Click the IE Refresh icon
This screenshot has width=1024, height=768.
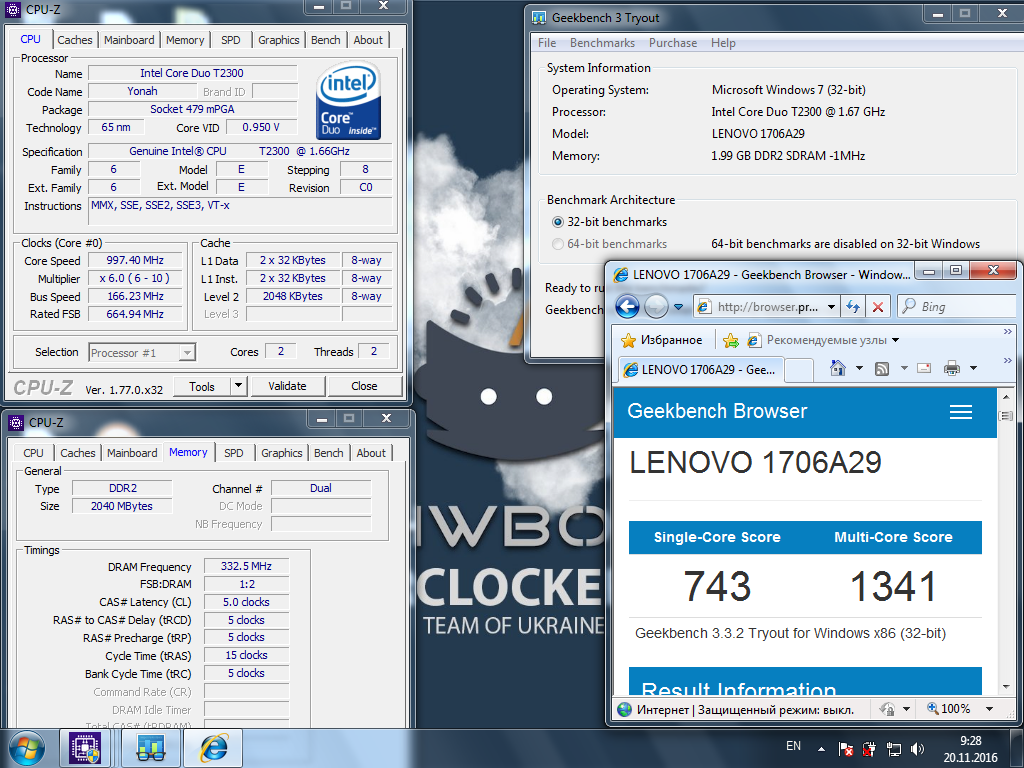coord(853,306)
